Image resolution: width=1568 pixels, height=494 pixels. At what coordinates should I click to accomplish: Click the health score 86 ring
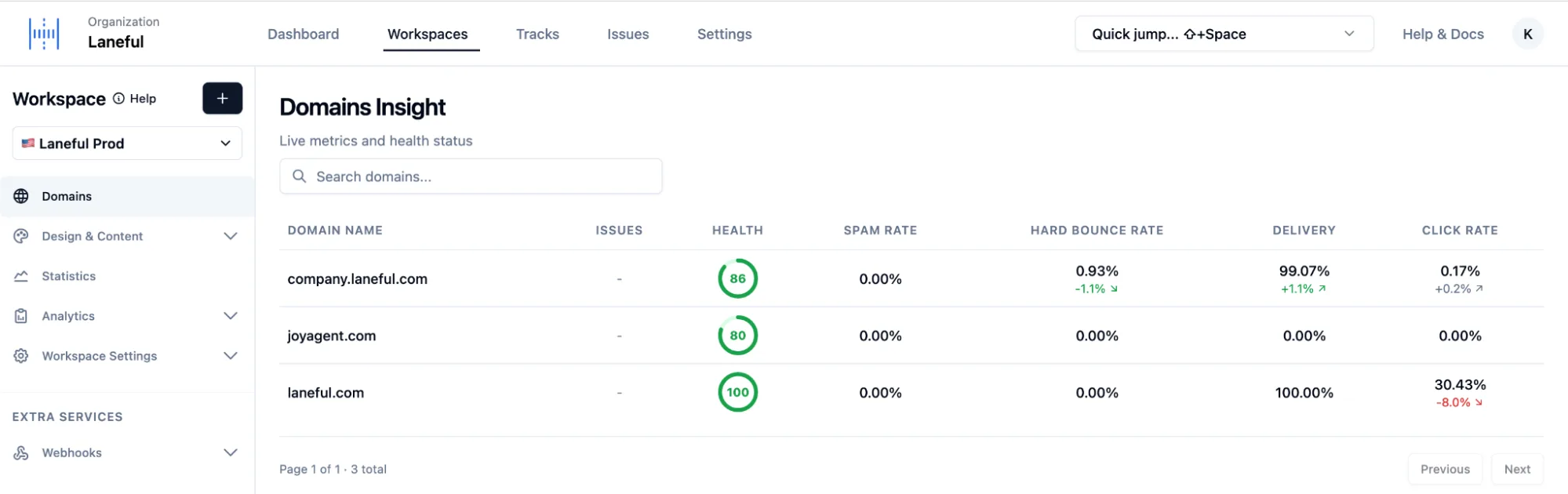tap(737, 278)
